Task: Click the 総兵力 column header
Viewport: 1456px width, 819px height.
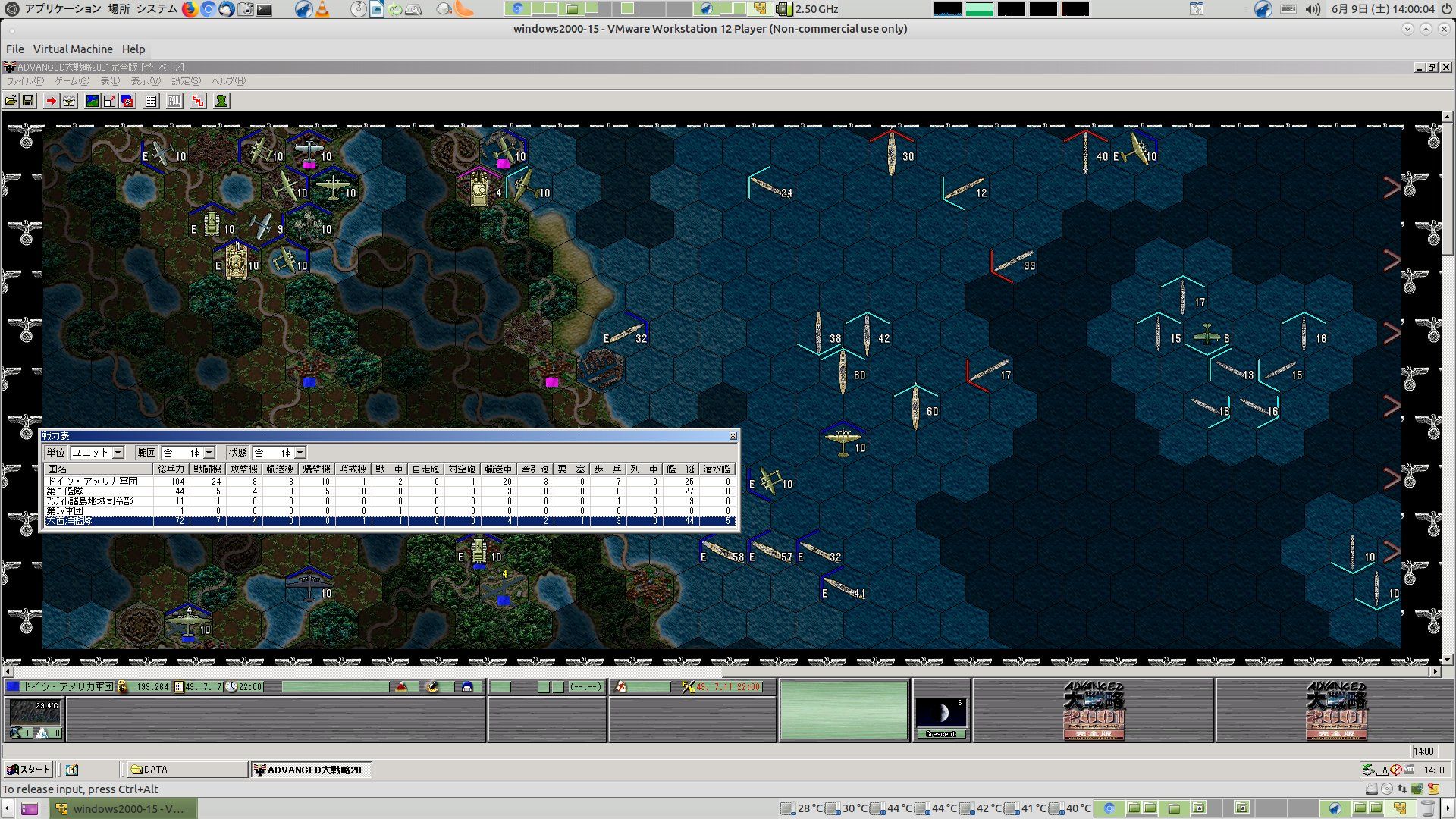Action: pyautogui.click(x=171, y=469)
